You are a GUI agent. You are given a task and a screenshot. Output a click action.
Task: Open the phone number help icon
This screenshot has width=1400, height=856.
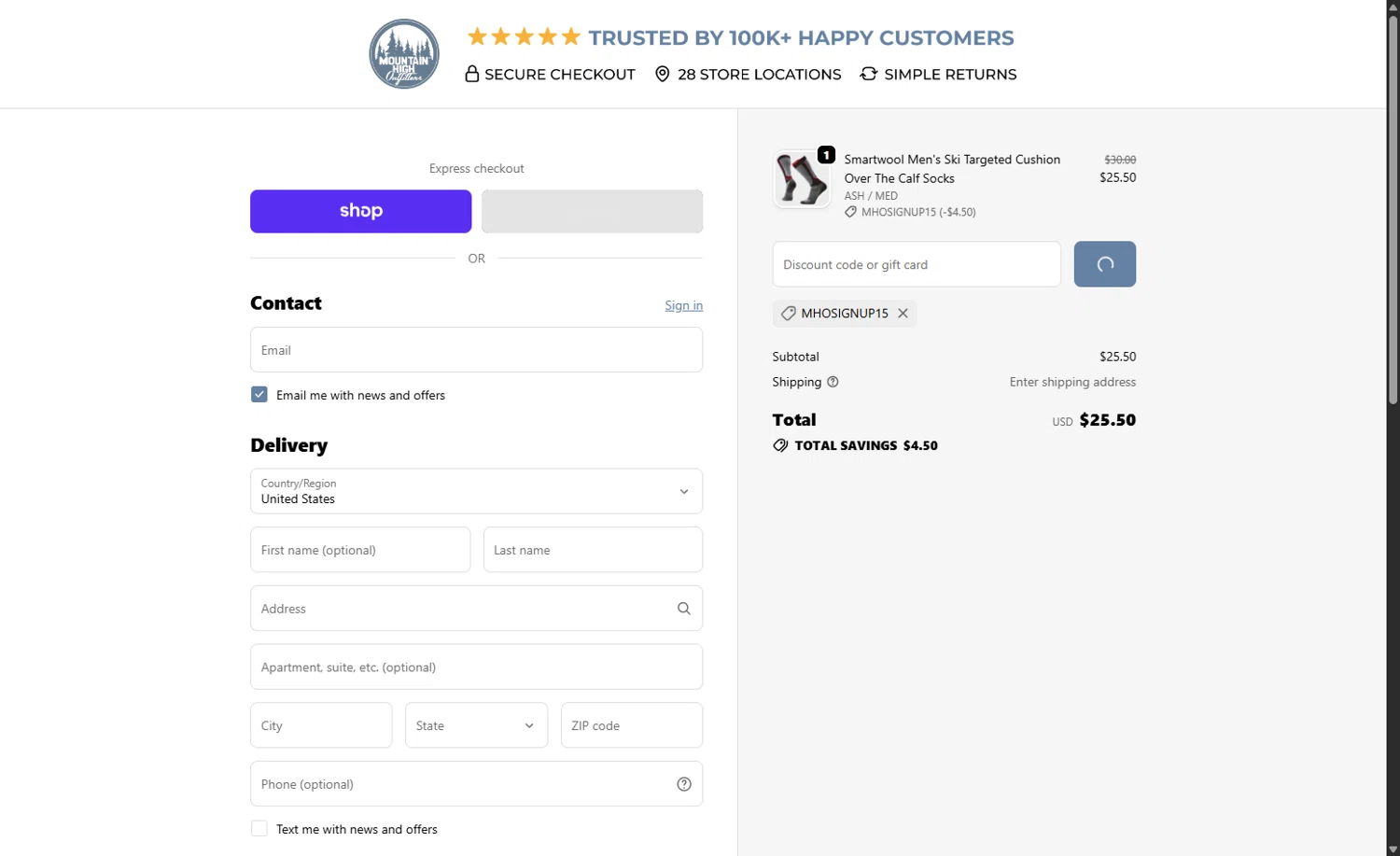(x=684, y=784)
